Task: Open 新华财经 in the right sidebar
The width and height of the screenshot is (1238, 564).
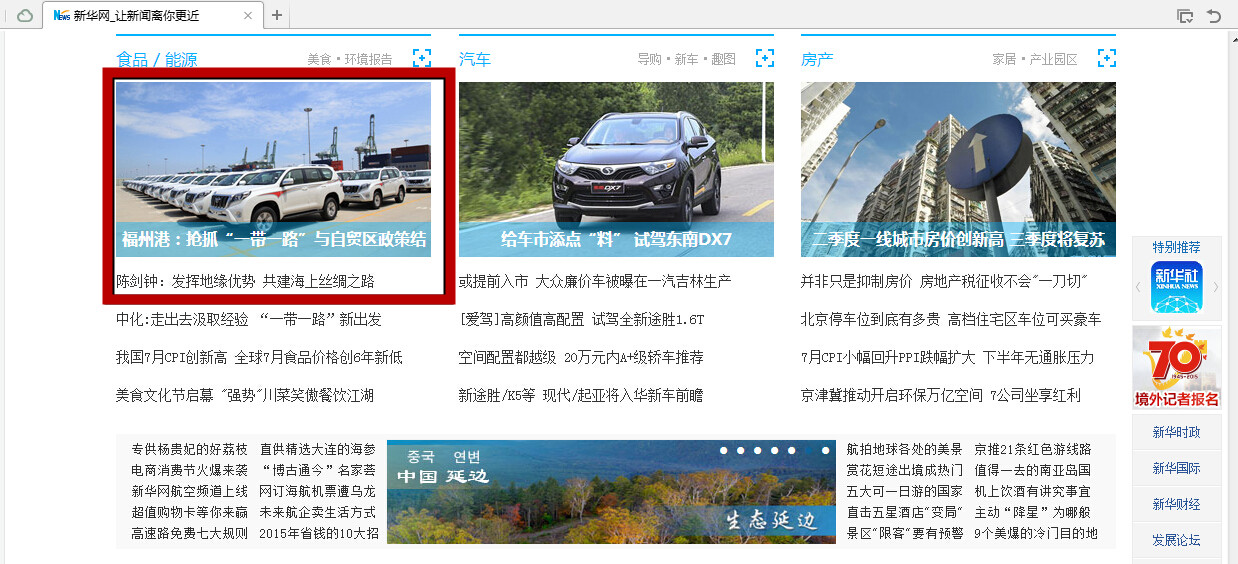Action: (x=1176, y=504)
